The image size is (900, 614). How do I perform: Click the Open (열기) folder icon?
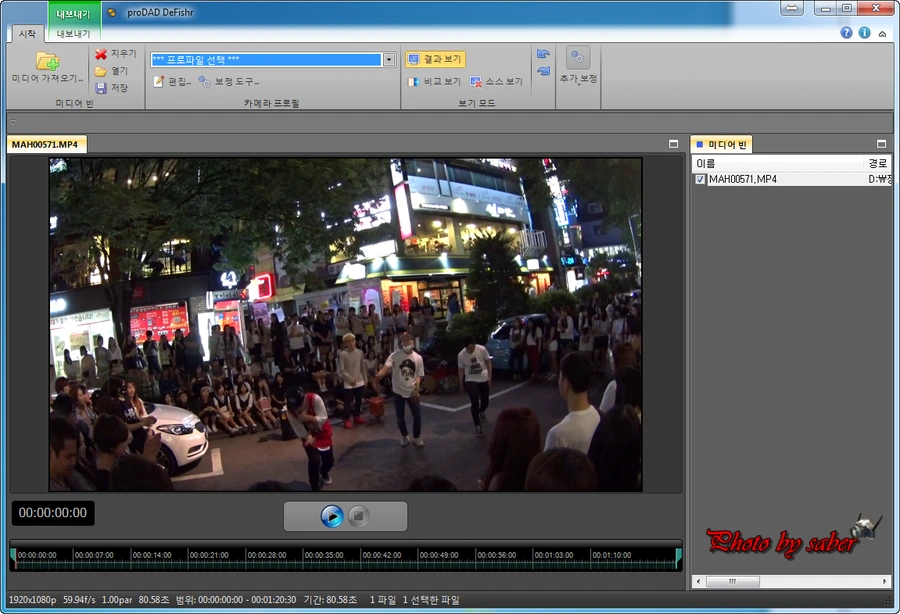[x=101, y=71]
